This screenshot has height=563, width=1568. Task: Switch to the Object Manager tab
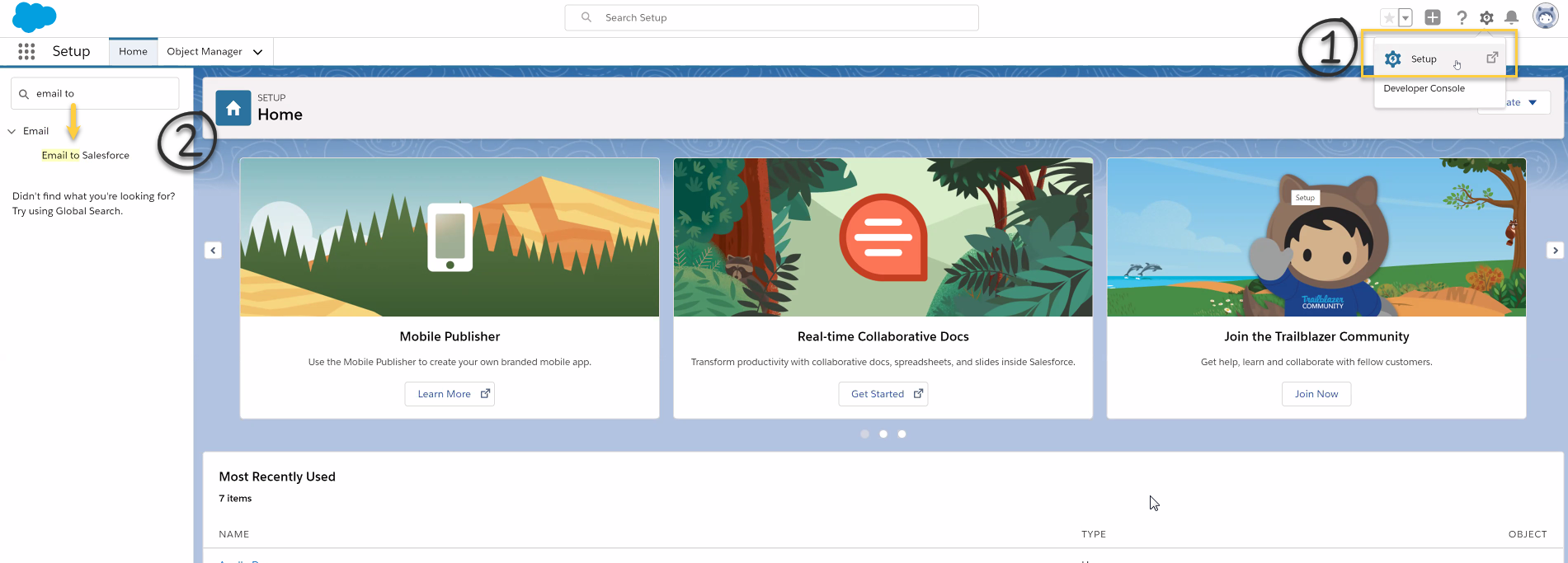[x=205, y=51]
